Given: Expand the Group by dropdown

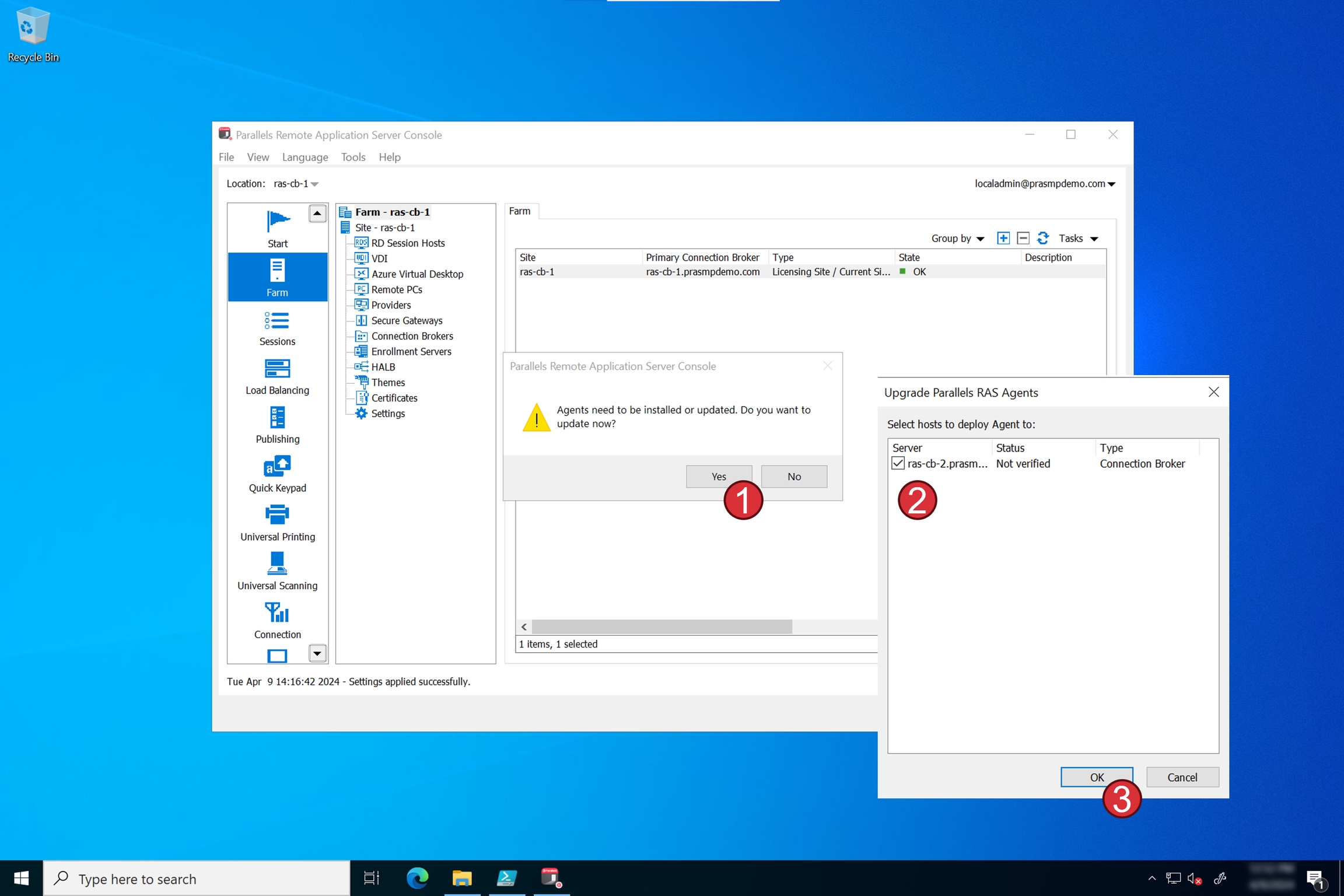Looking at the screenshot, I should click(x=957, y=239).
